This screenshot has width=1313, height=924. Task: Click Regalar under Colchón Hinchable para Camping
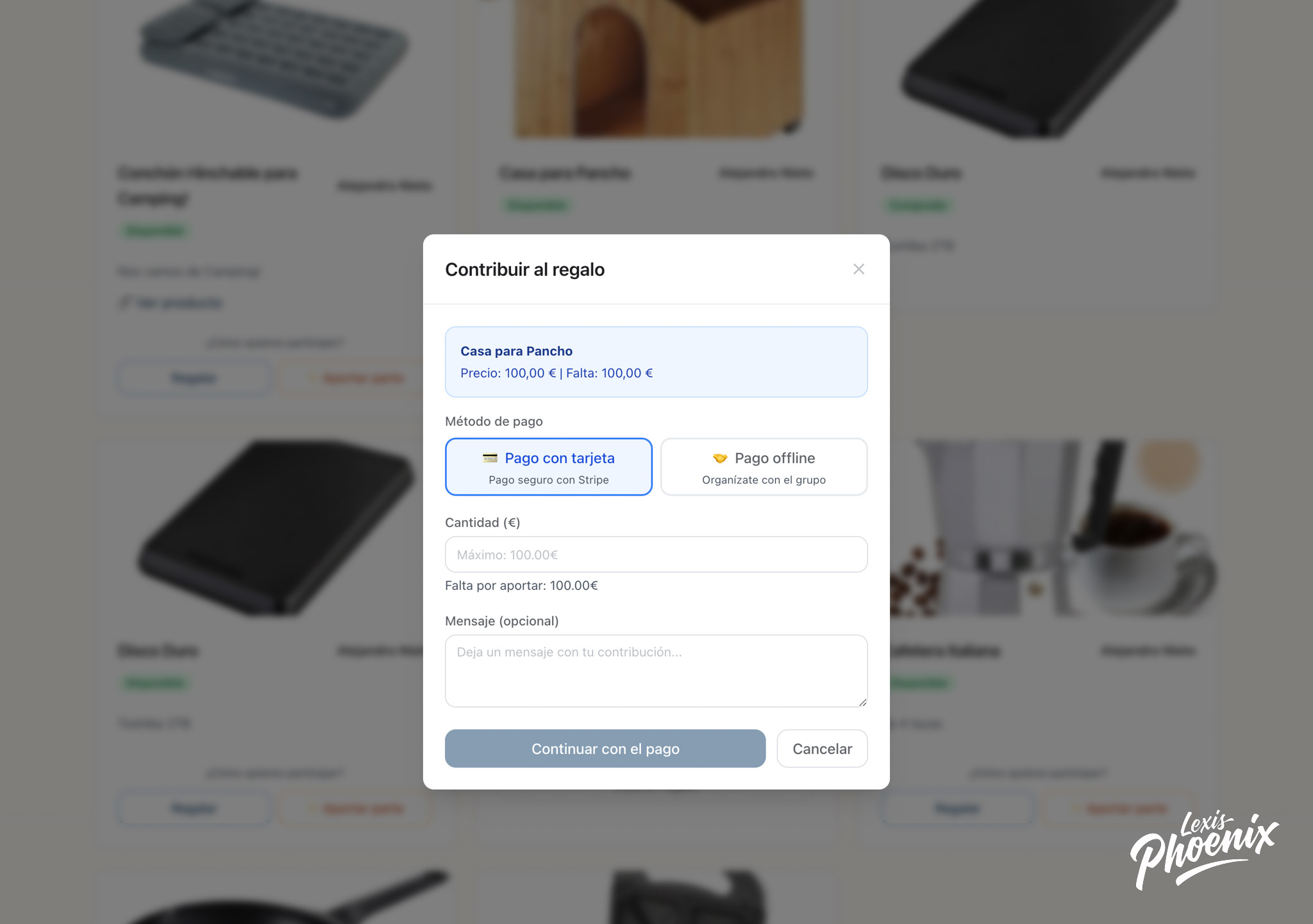(x=194, y=378)
